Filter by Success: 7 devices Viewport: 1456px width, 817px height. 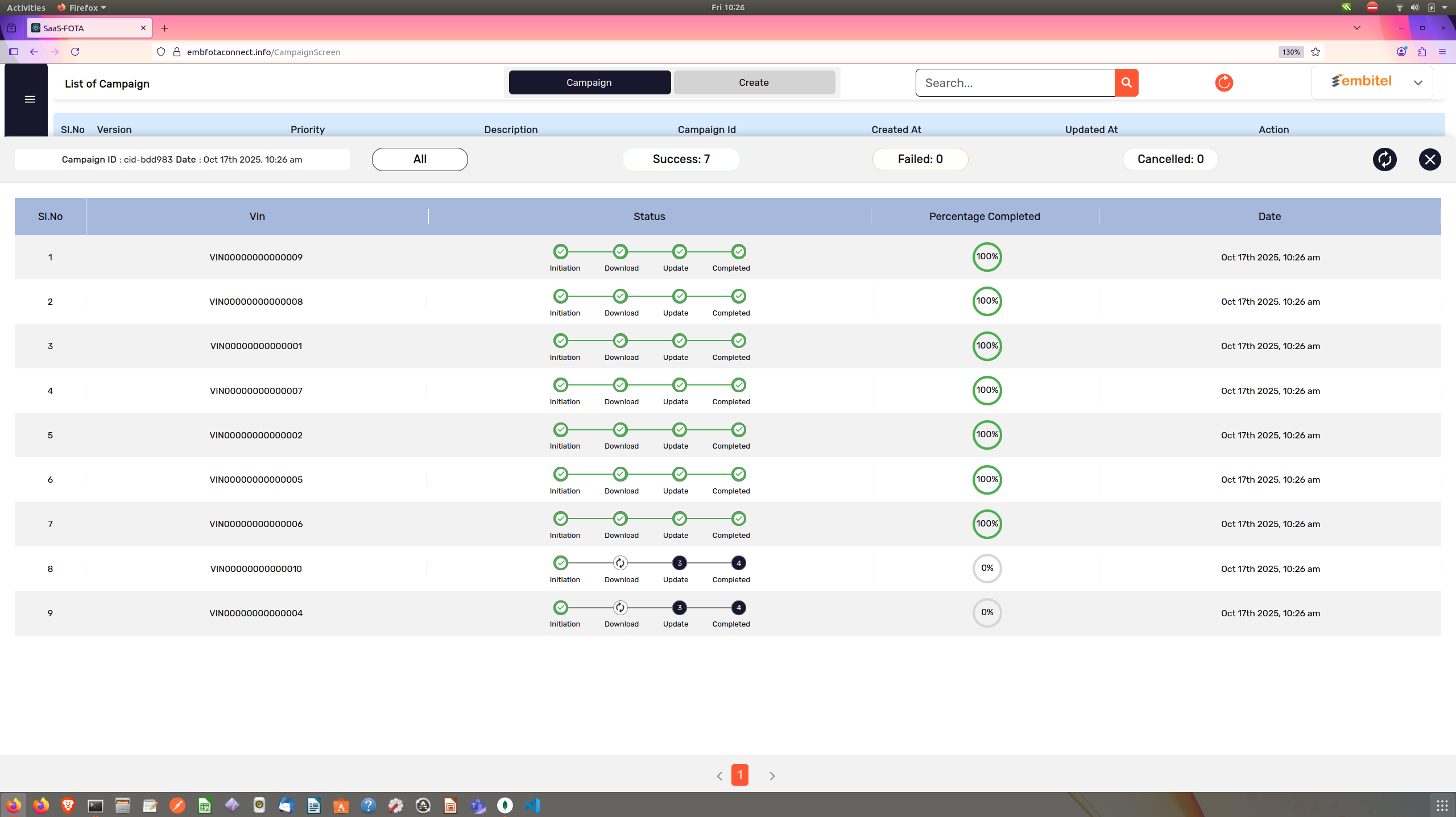[681, 159]
